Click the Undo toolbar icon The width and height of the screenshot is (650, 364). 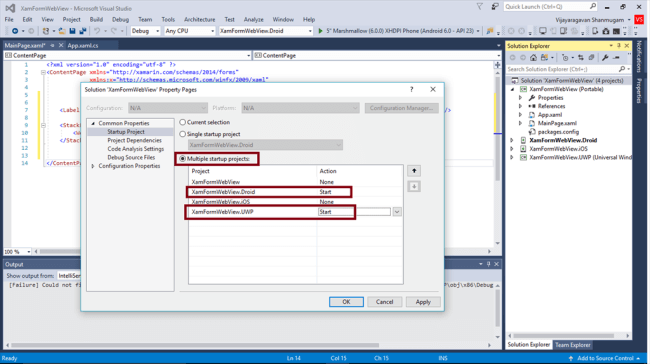pyautogui.click(x=97, y=31)
